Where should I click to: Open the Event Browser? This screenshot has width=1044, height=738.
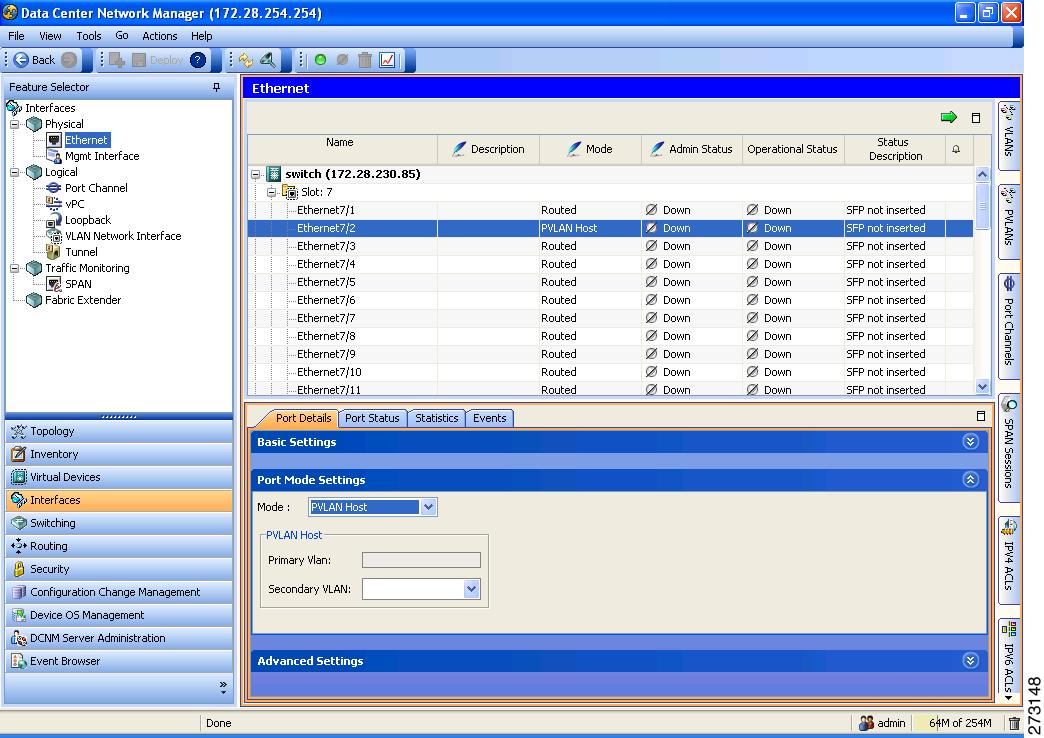click(x=119, y=661)
